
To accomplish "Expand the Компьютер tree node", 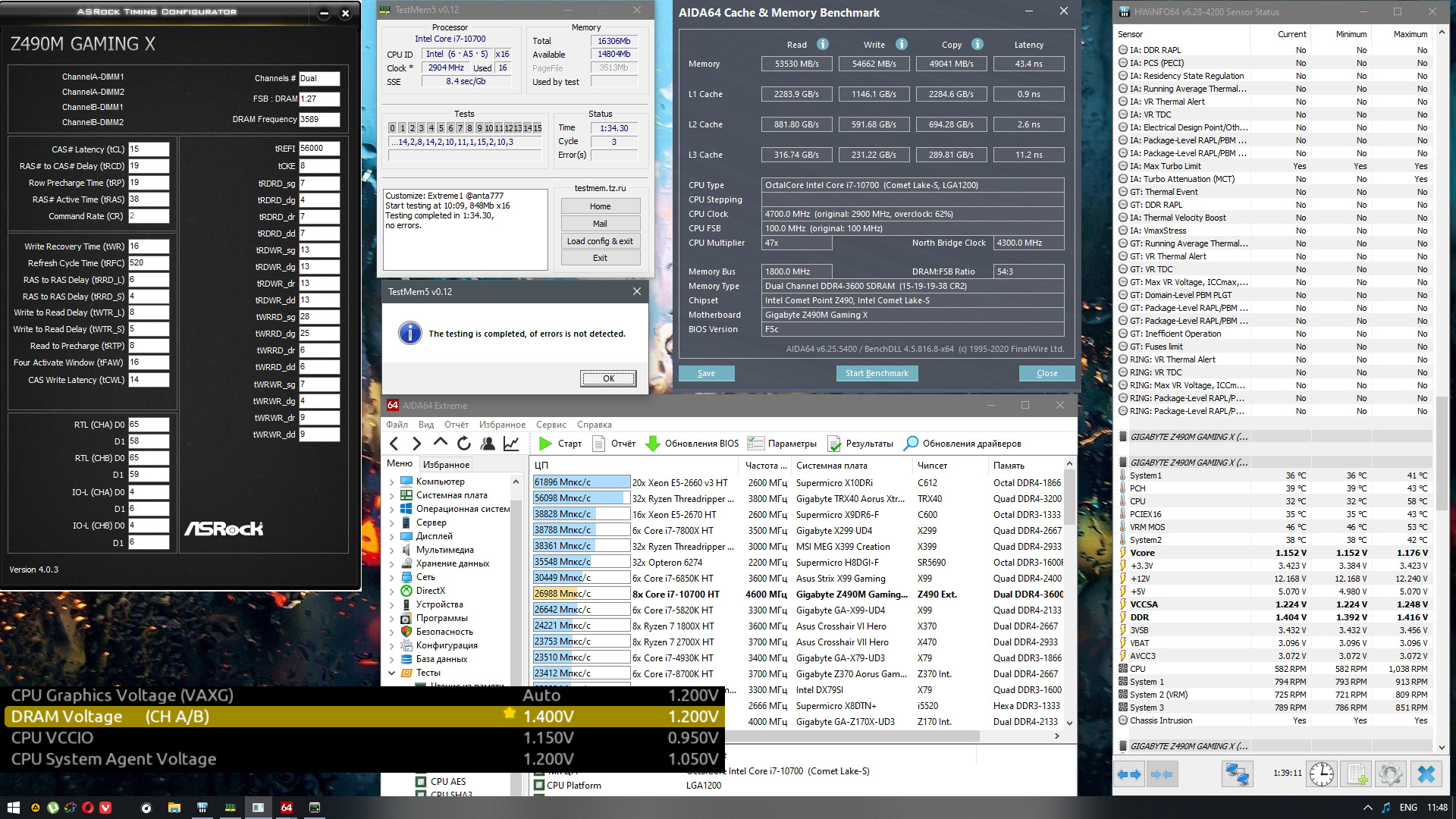I will click(x=392, y=482).
